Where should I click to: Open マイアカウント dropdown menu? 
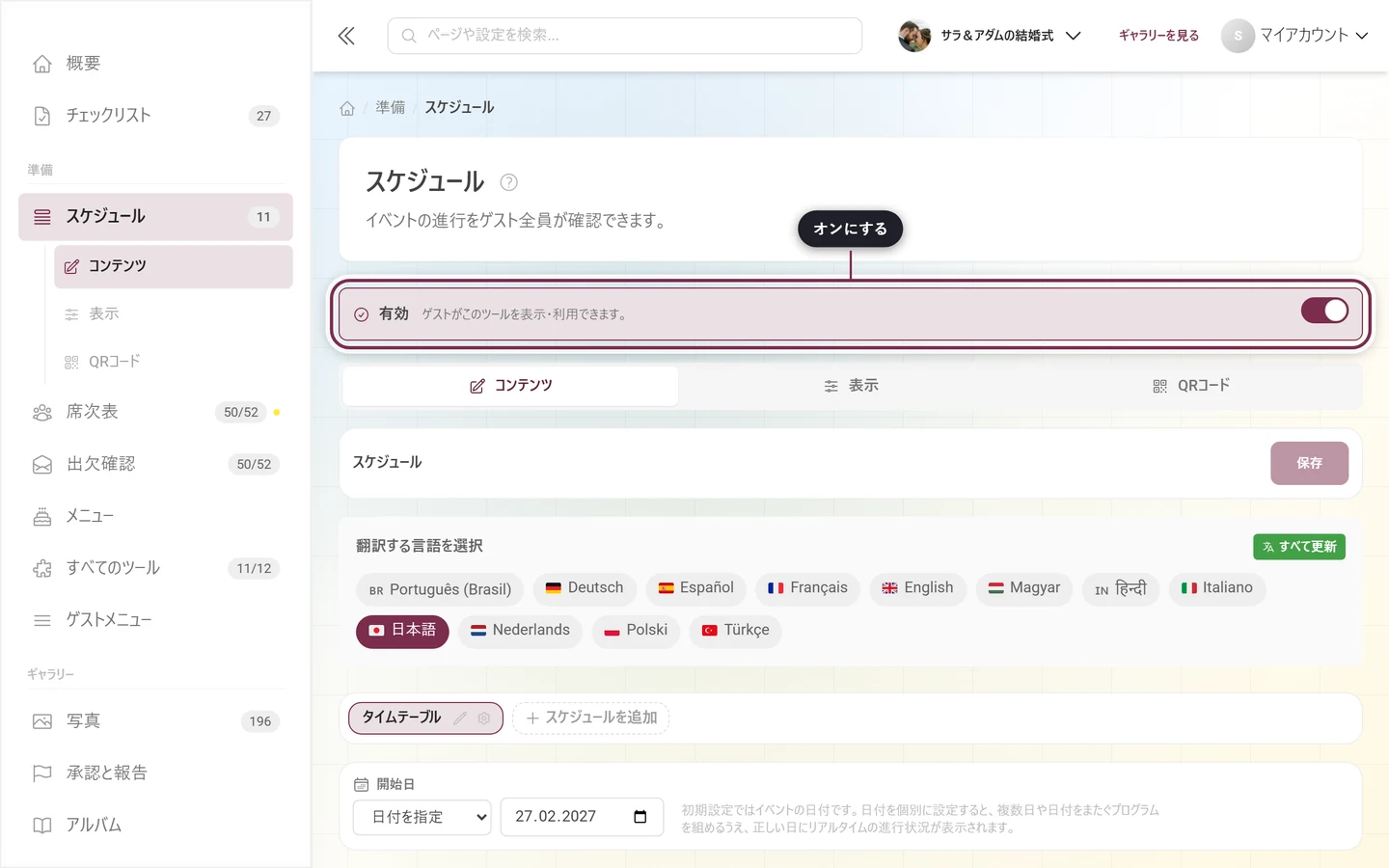(1294, 36)
